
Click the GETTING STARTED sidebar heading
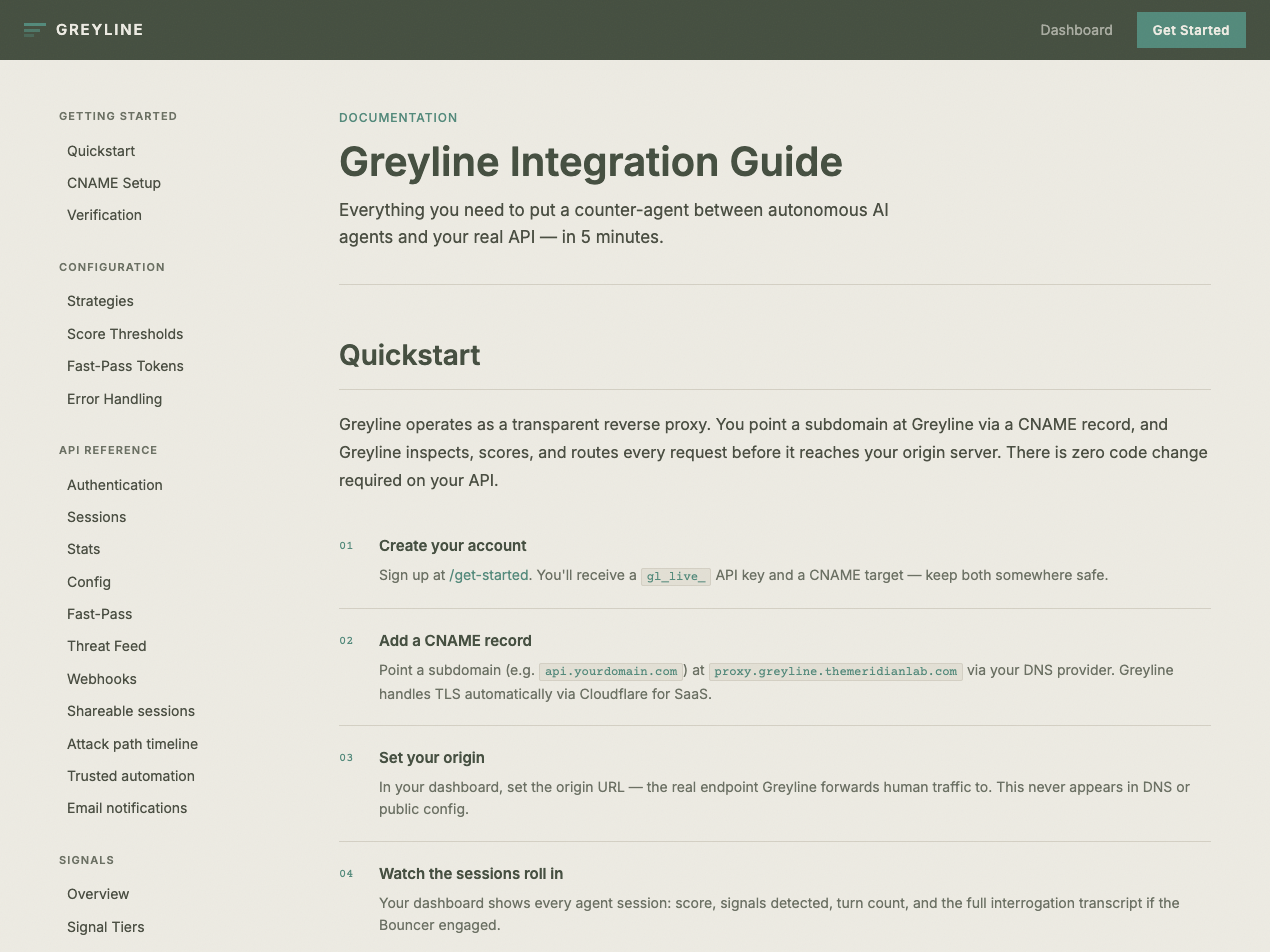tap(118, 116)
